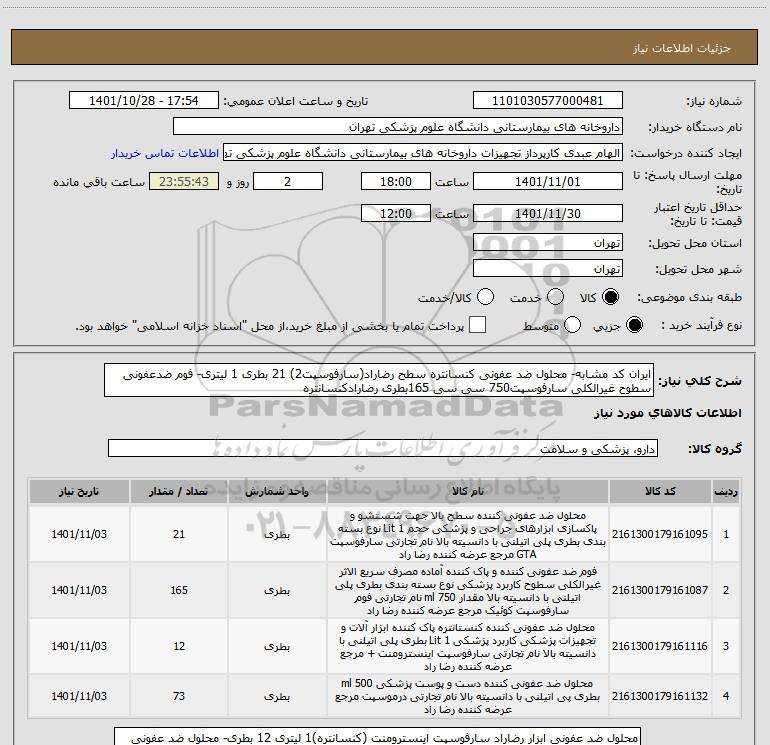Click the row 3 product name سارفوسپت اینسترومنت +

tap(468, 646)
